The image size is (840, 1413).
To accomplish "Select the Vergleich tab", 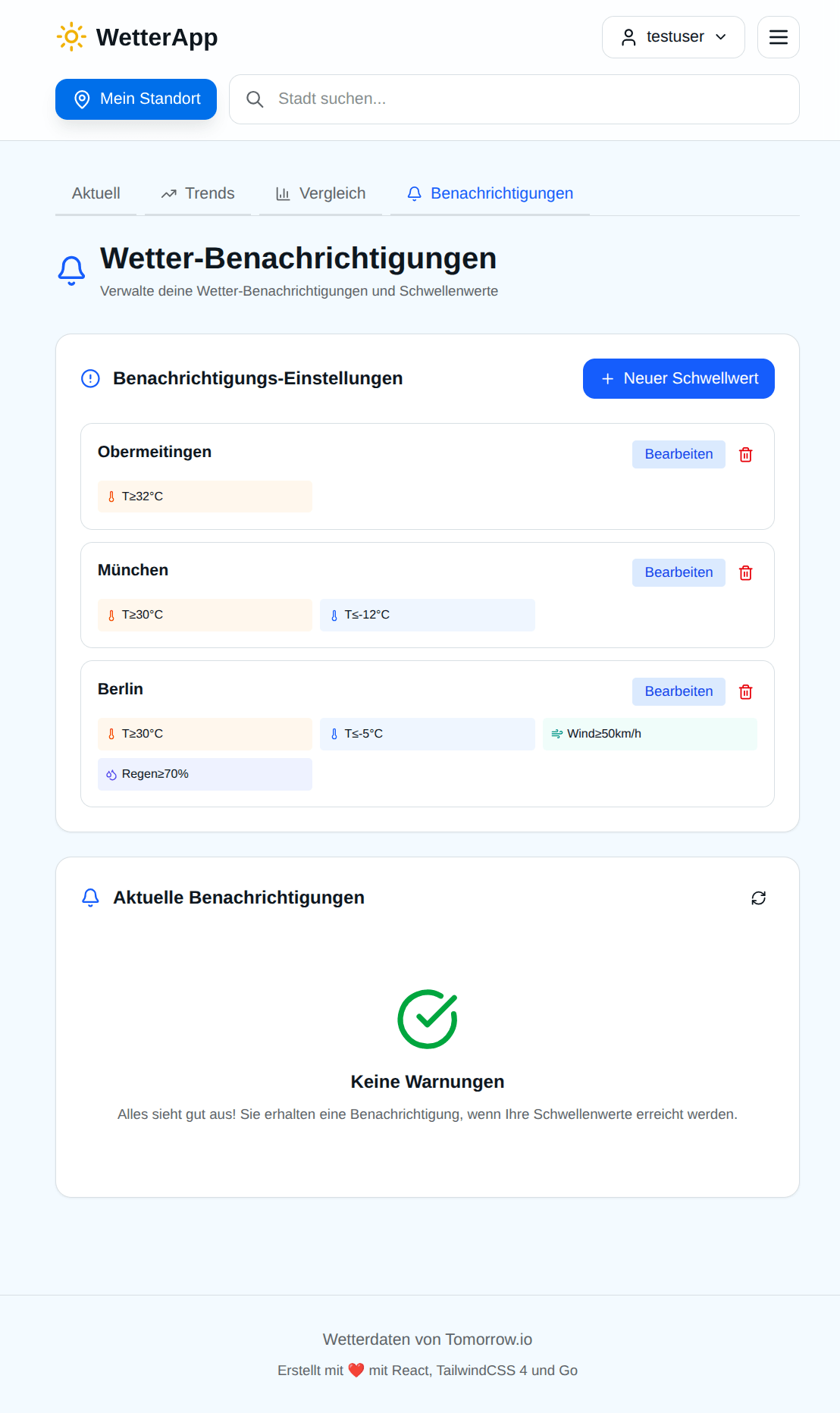I will pos(321,194).
